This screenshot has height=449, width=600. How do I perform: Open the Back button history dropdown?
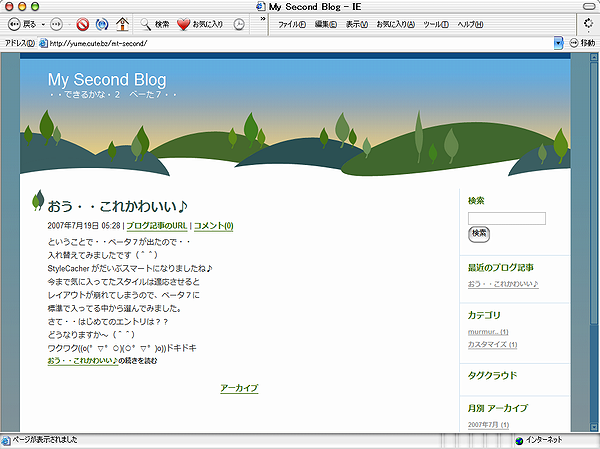point(41,24)
